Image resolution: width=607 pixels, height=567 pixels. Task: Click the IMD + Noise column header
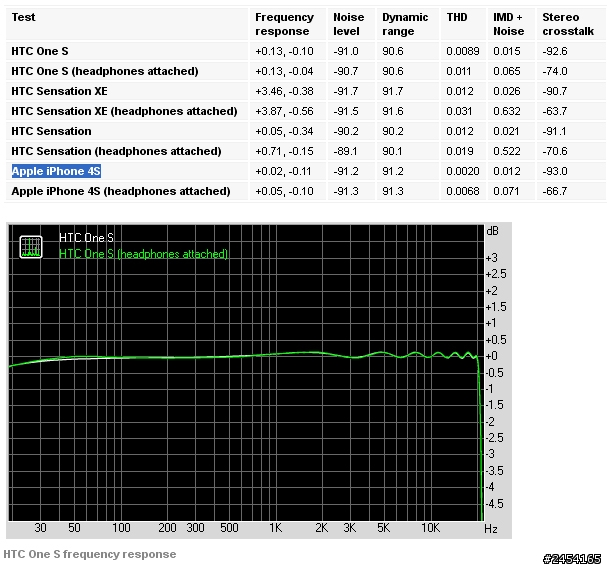pos(509,24)
